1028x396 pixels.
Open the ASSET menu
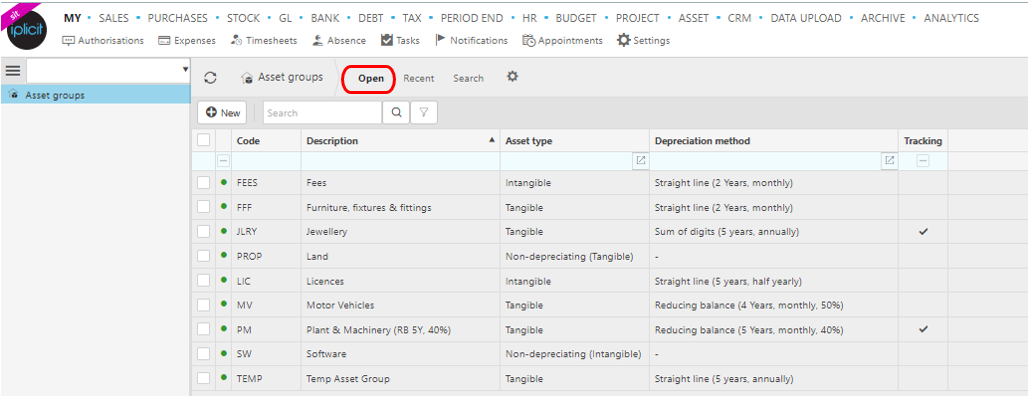click(x=694, y=18)
